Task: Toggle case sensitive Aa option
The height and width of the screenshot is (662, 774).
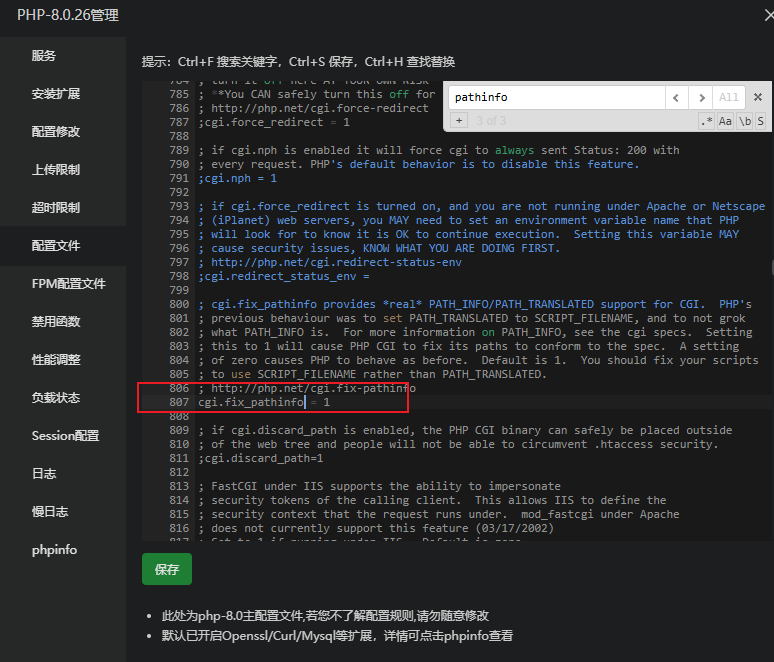Action: (725, 121)
